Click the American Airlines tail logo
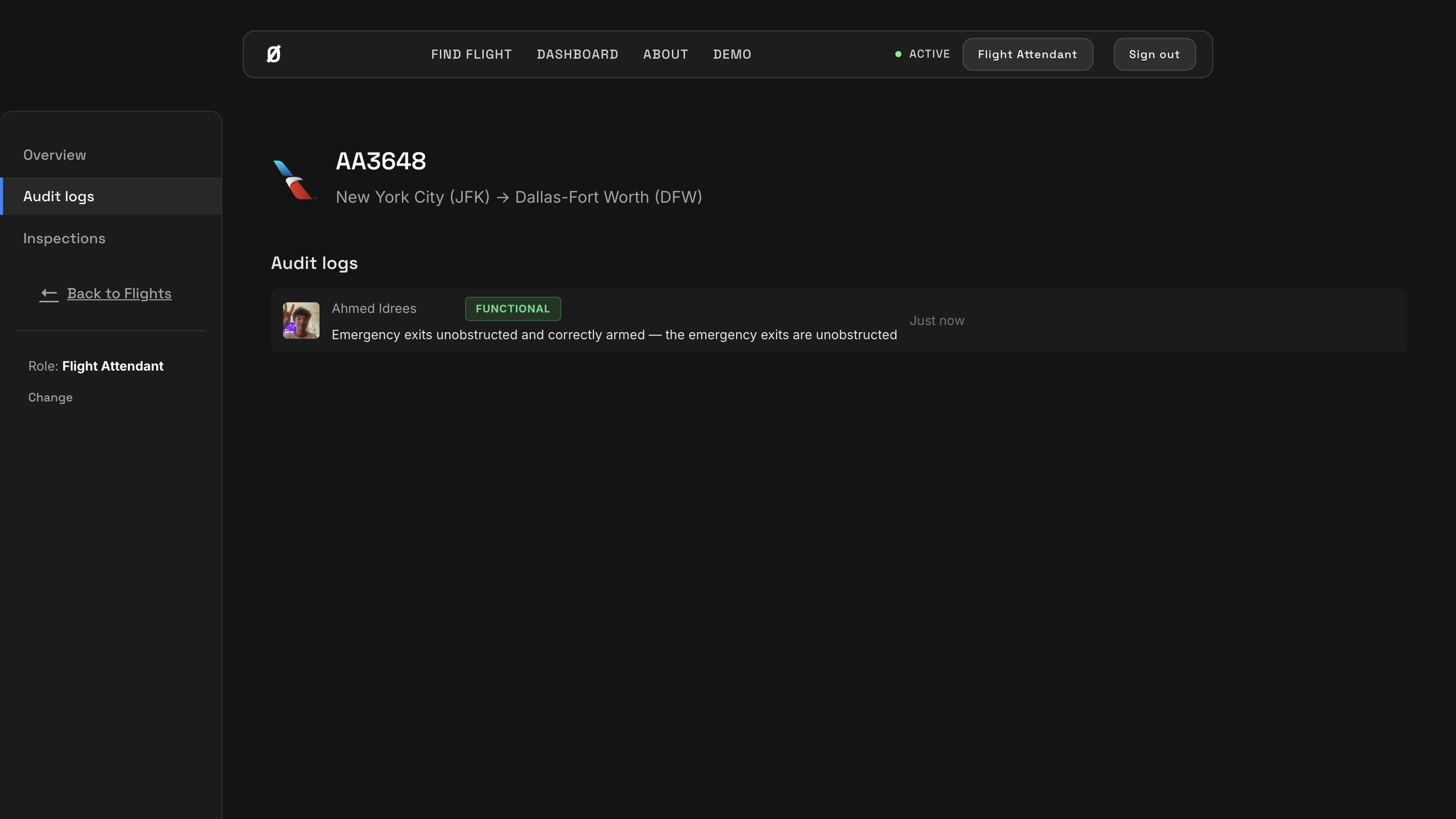1456x819 pixels. pyautogui.click(x=294, y=180)
